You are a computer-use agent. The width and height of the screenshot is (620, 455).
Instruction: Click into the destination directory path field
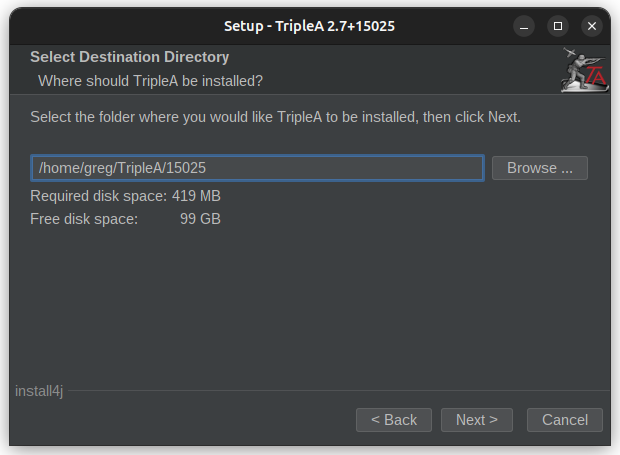point(257,168)
